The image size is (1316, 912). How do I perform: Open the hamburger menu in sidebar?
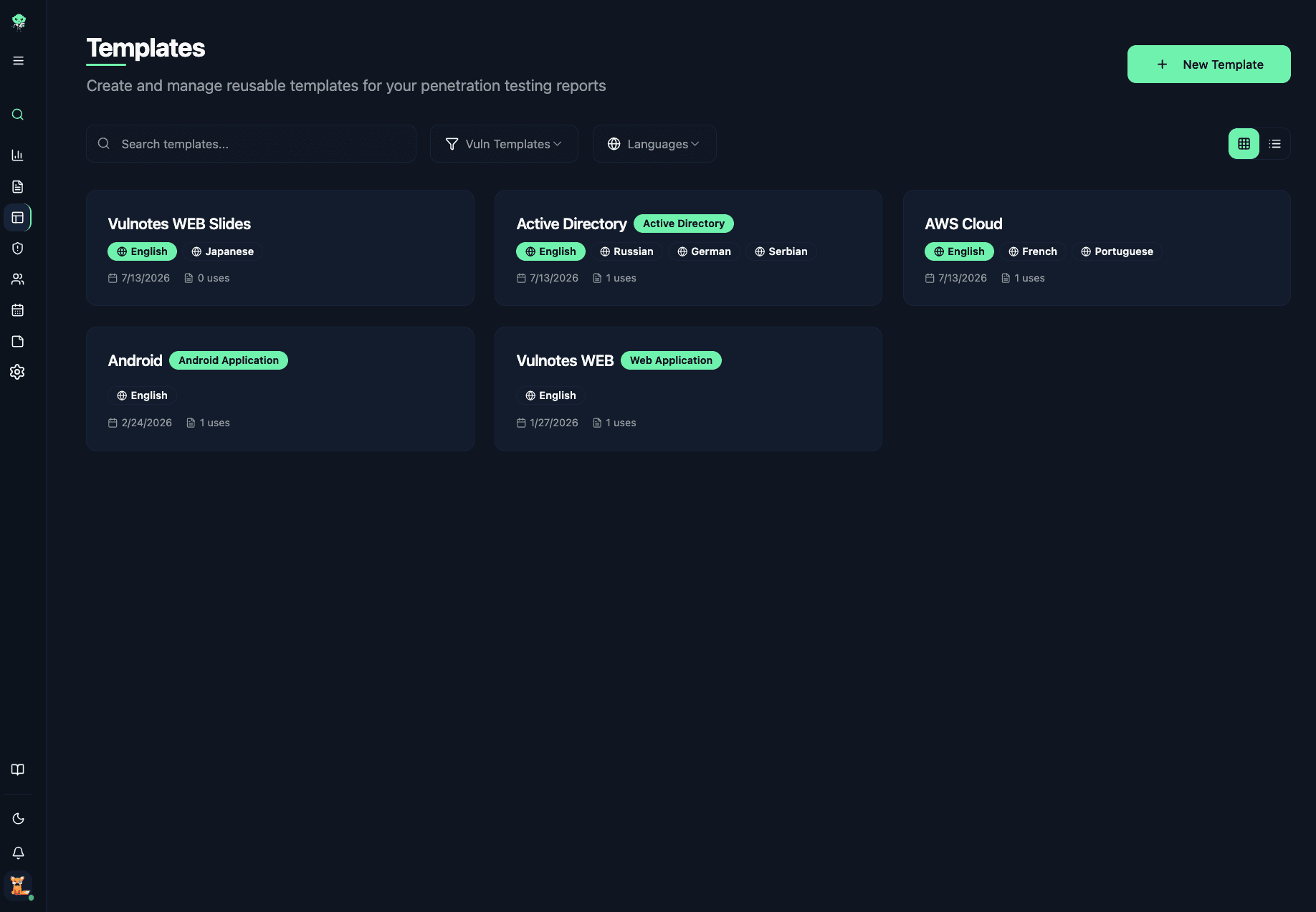tap(18, 61)
